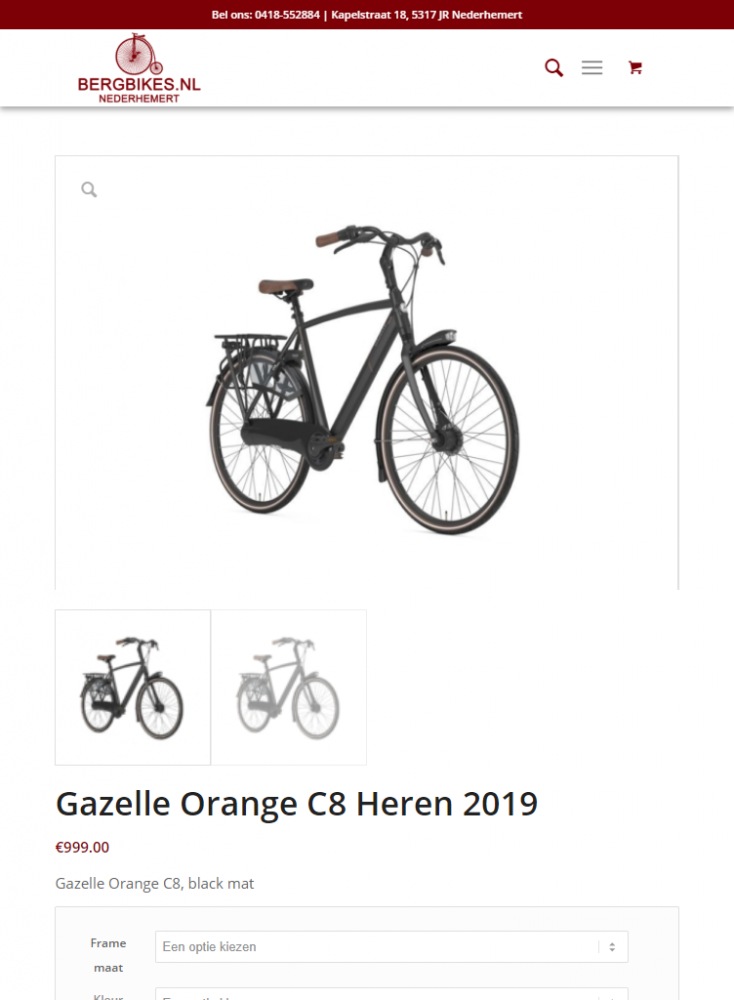Click the Gazelle Orange C8 Heren 2019 title
The image size is (734, 1000).
coord(297,804)
